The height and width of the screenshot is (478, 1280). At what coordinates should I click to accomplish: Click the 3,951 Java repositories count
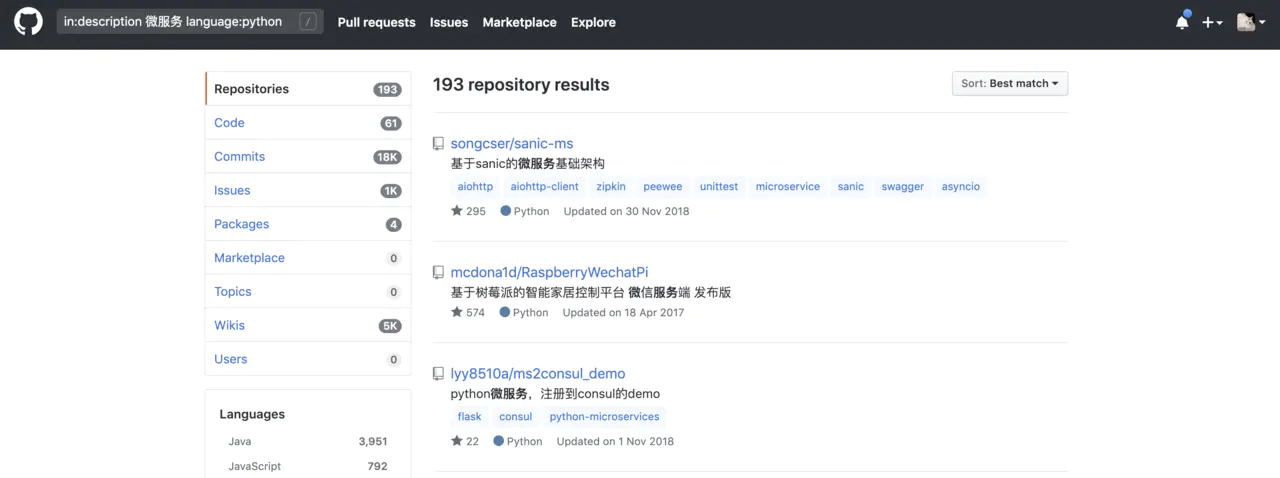pyautogui.click(x=373, y=441)
